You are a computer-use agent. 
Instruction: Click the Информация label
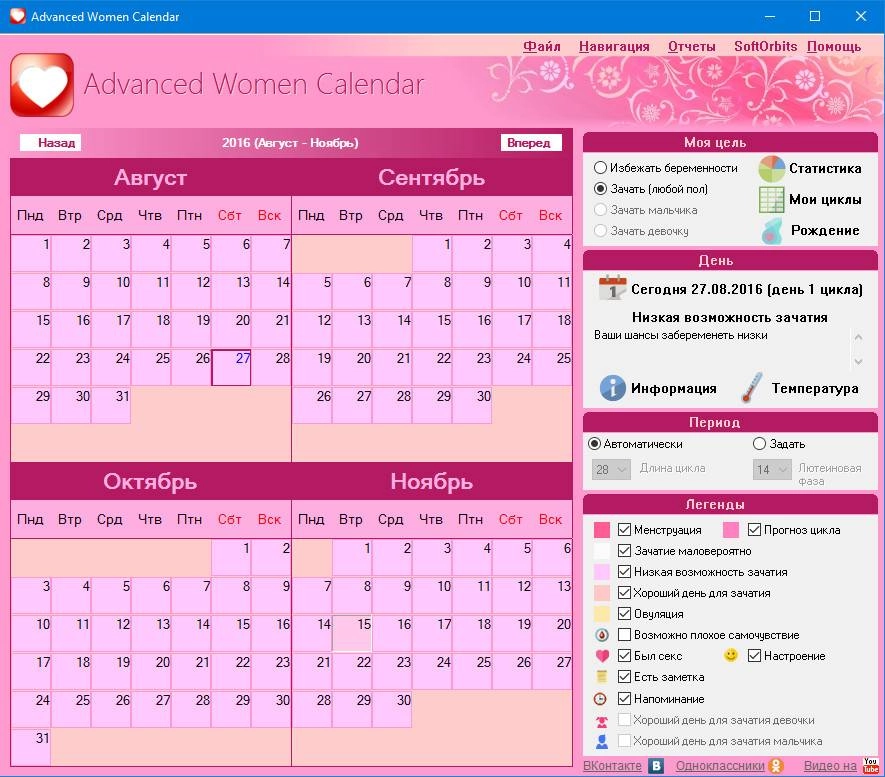pos(673,388)
